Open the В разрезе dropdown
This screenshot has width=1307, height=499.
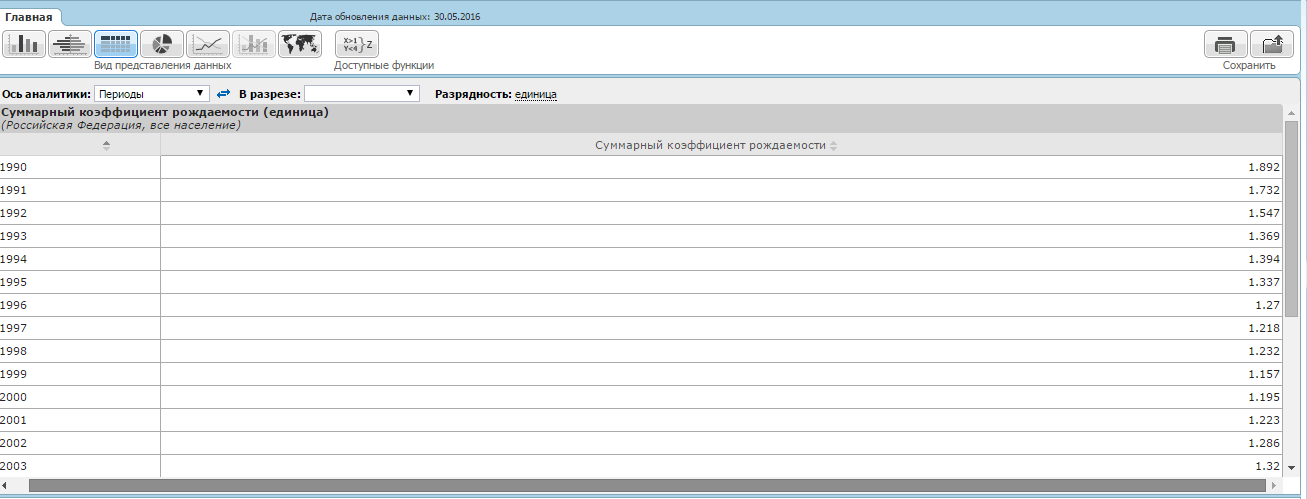[362, 93]
